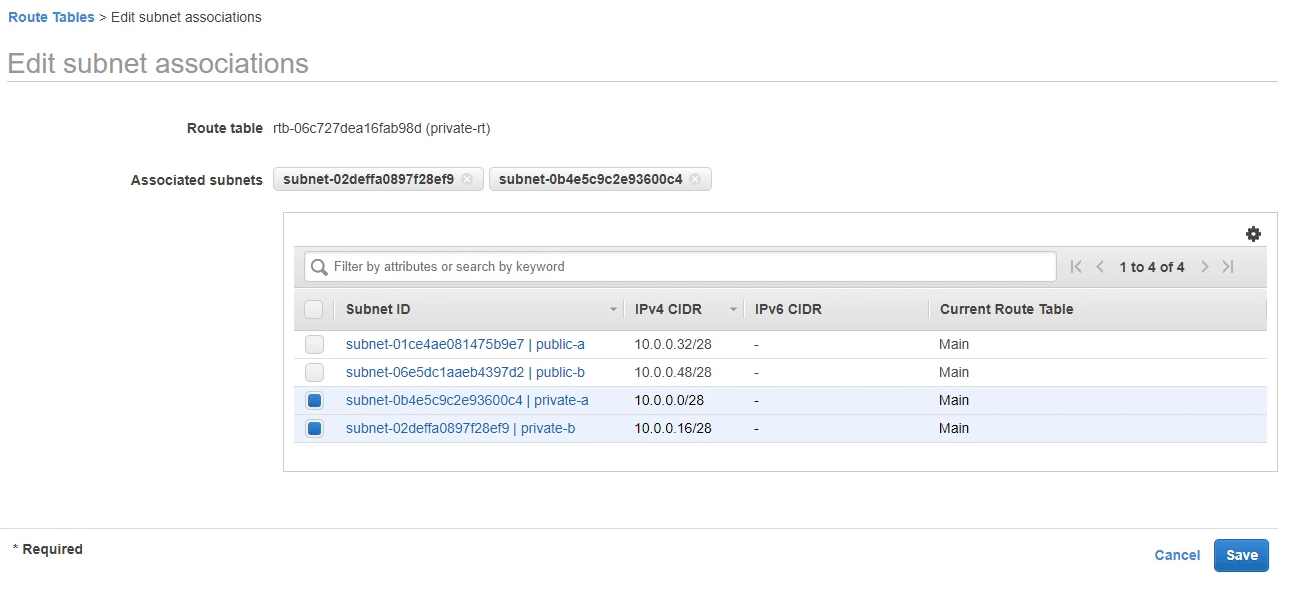This screenshot has height=600, width=1295.
Task: Toggle the select-all header checkbox
Action: [314, 309]
